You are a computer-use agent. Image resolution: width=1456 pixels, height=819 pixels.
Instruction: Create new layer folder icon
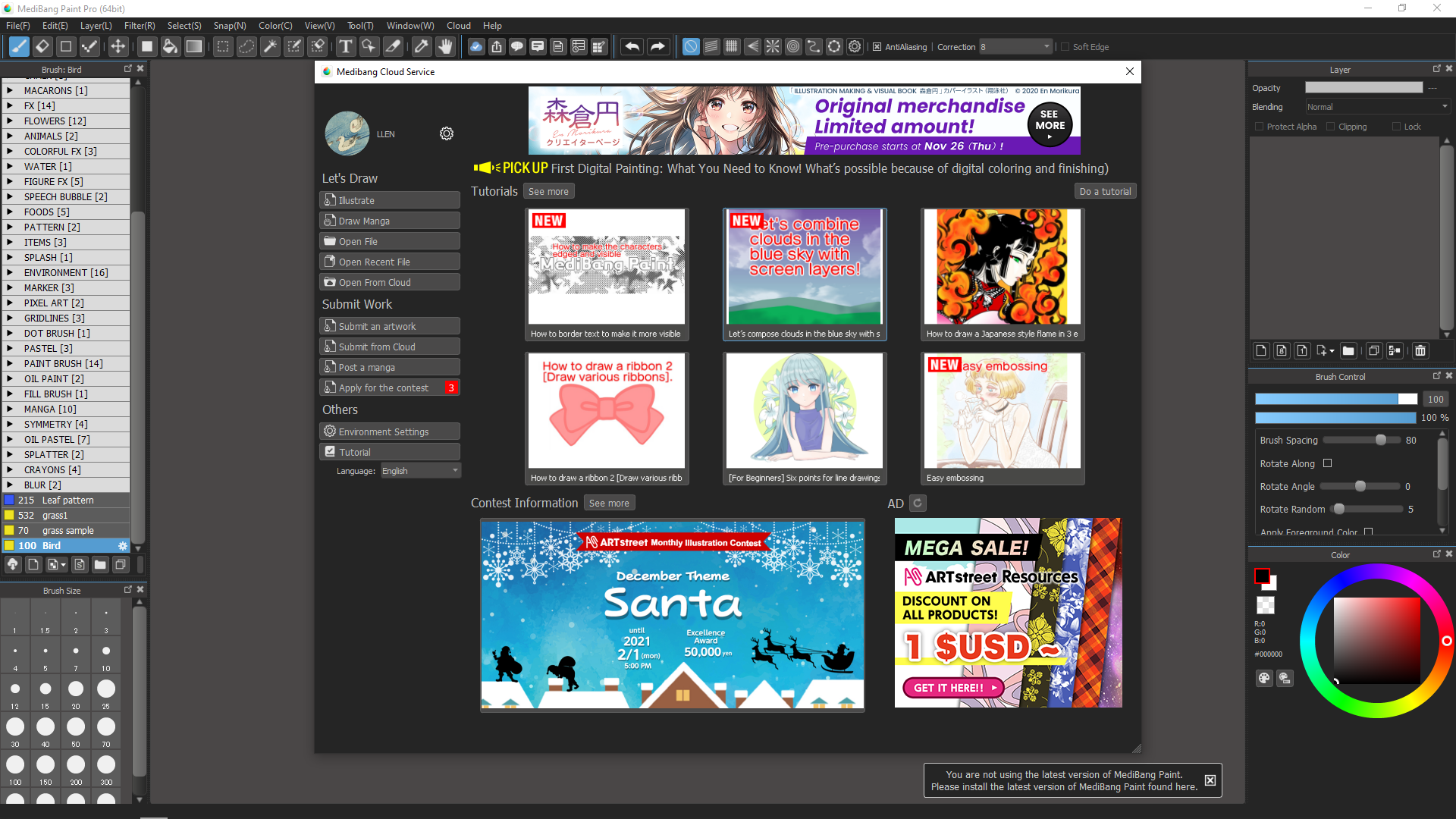pos(1348,350)
